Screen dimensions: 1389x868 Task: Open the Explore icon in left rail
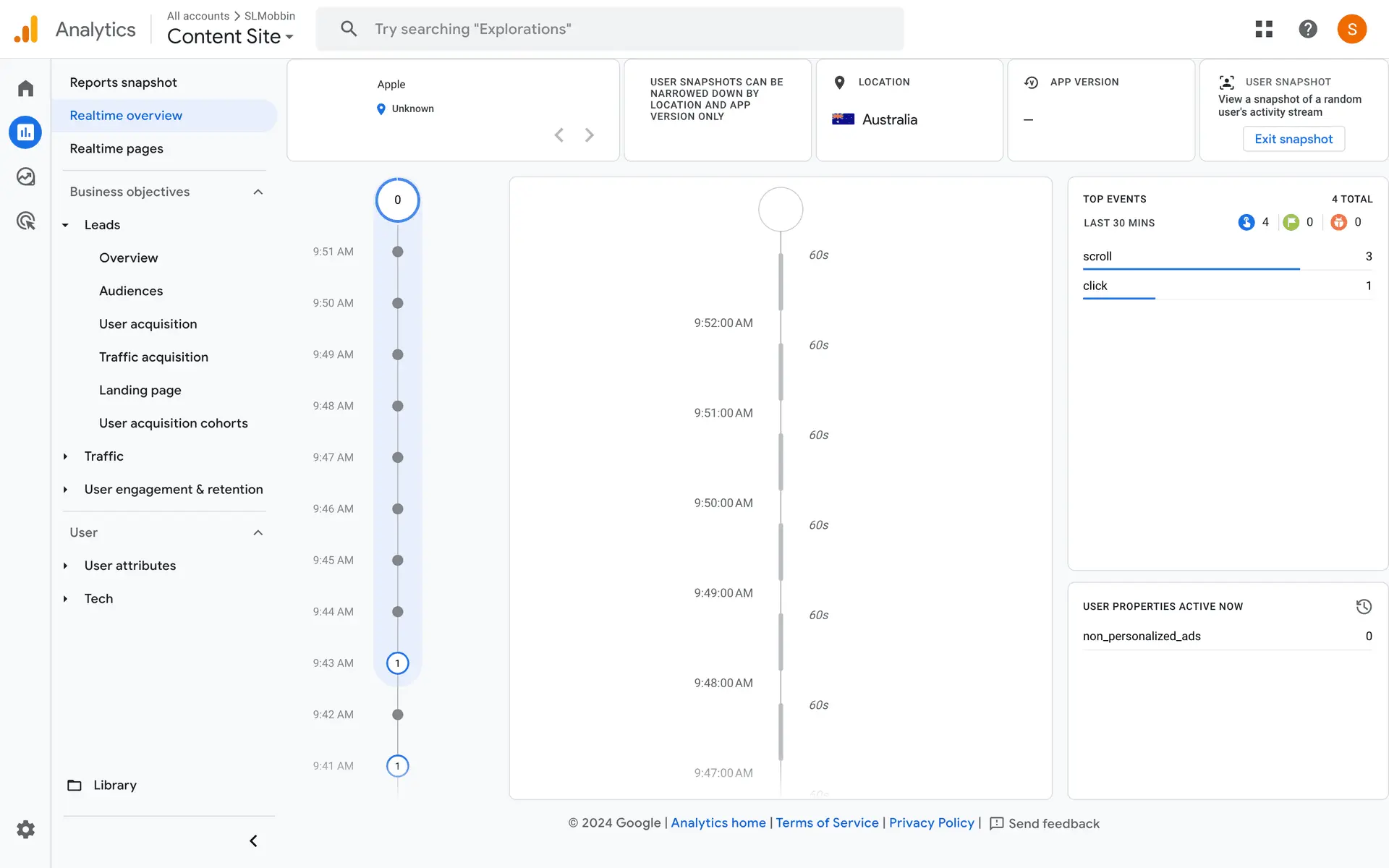point(26,176)
